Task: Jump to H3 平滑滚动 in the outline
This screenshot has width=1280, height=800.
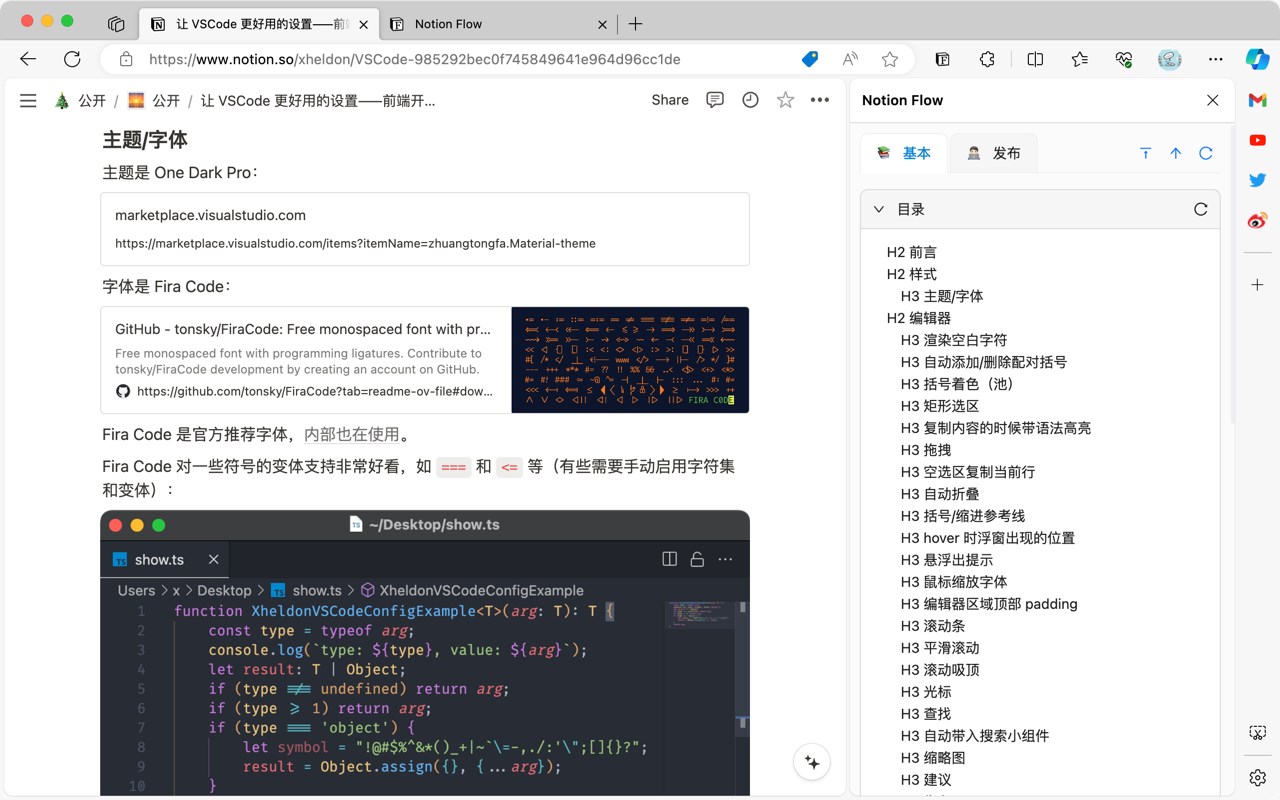Action: pos(940,648)
